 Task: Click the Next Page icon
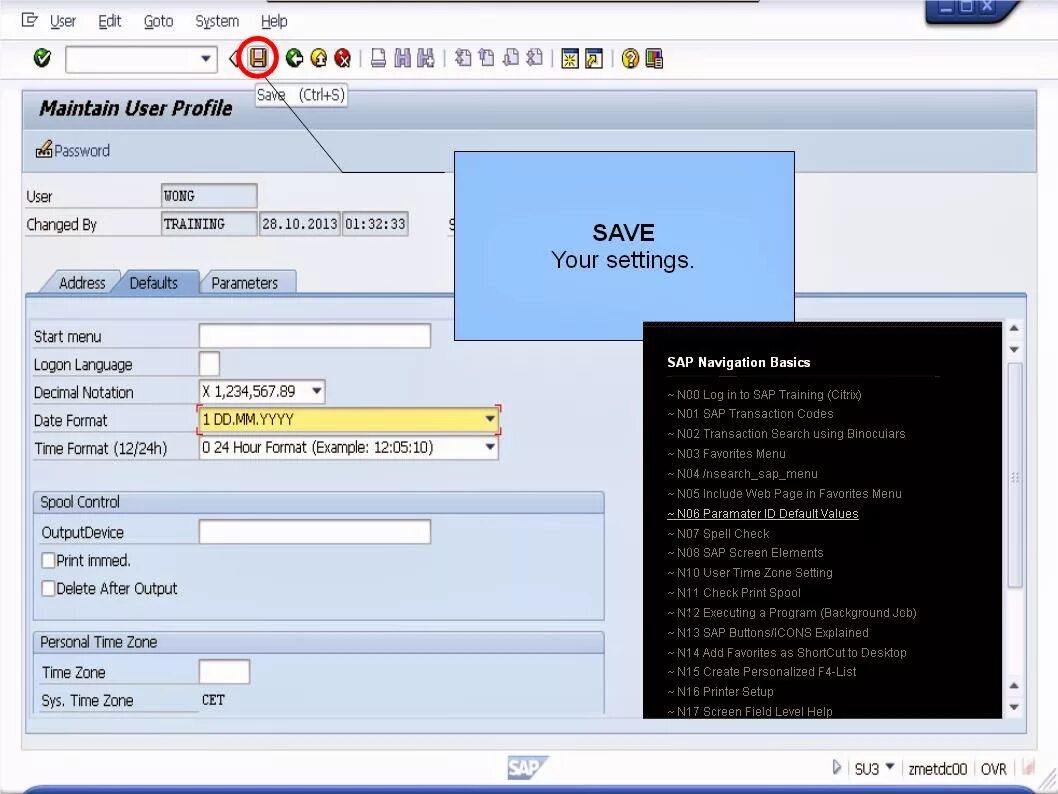click(511, 59)
